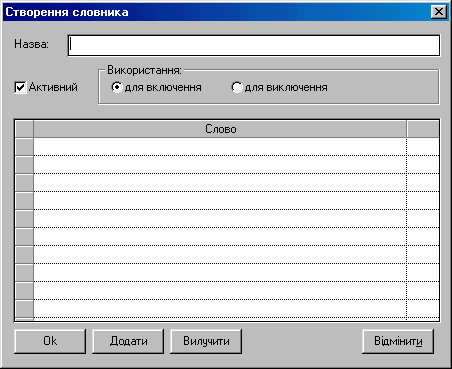Click the Назва text input field
The height and width of the screenshot is (369, 452).
click(254, 45)
